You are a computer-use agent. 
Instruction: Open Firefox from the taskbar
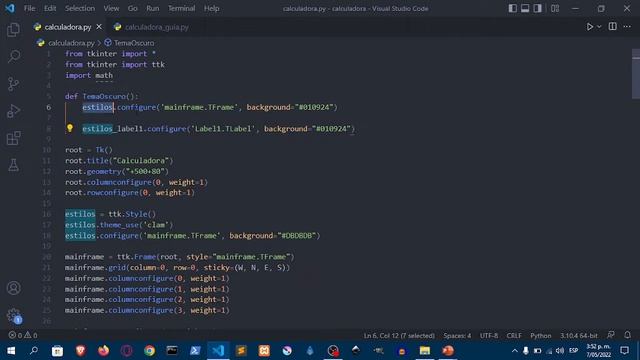point(103,351)
